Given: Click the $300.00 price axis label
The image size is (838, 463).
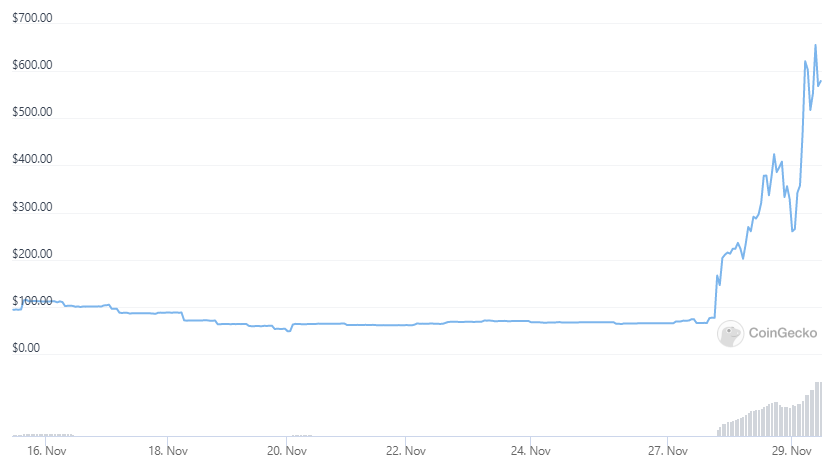Looking at the screenshot, I should click(x=32, y=207).
